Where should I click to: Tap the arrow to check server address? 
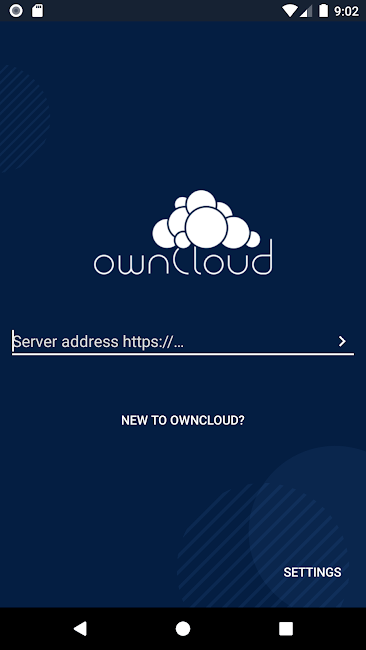[x=342, y=341]
